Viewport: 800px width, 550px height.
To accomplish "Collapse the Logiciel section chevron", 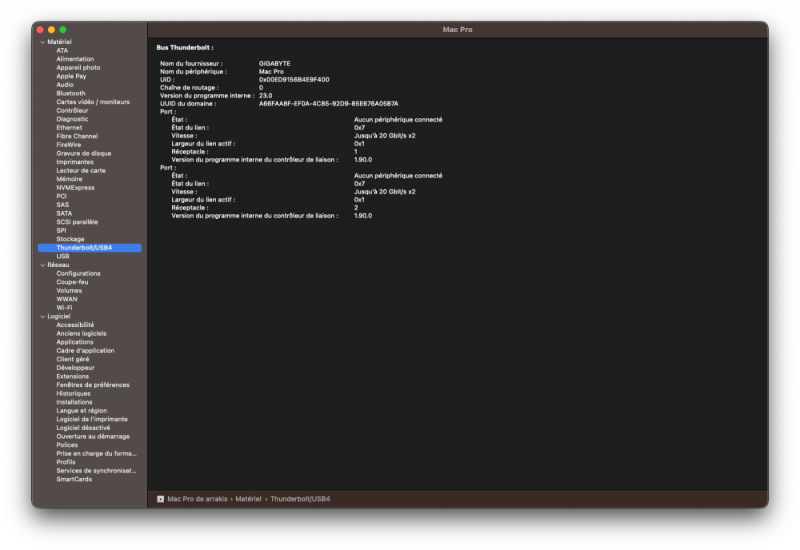I will click(x=43, y=317).
